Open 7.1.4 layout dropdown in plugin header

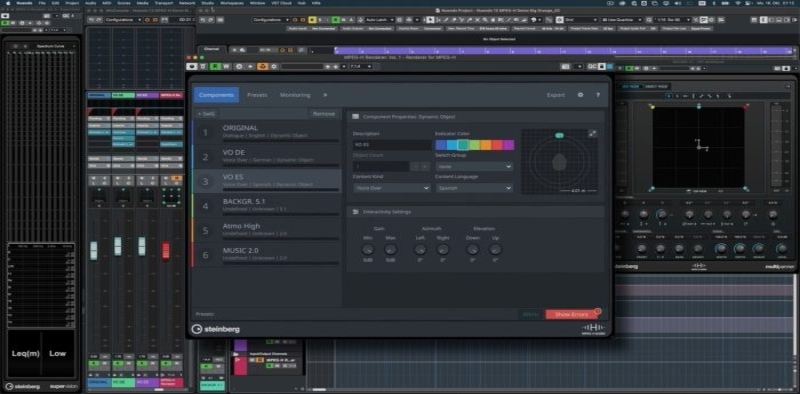tap(362, 66)
